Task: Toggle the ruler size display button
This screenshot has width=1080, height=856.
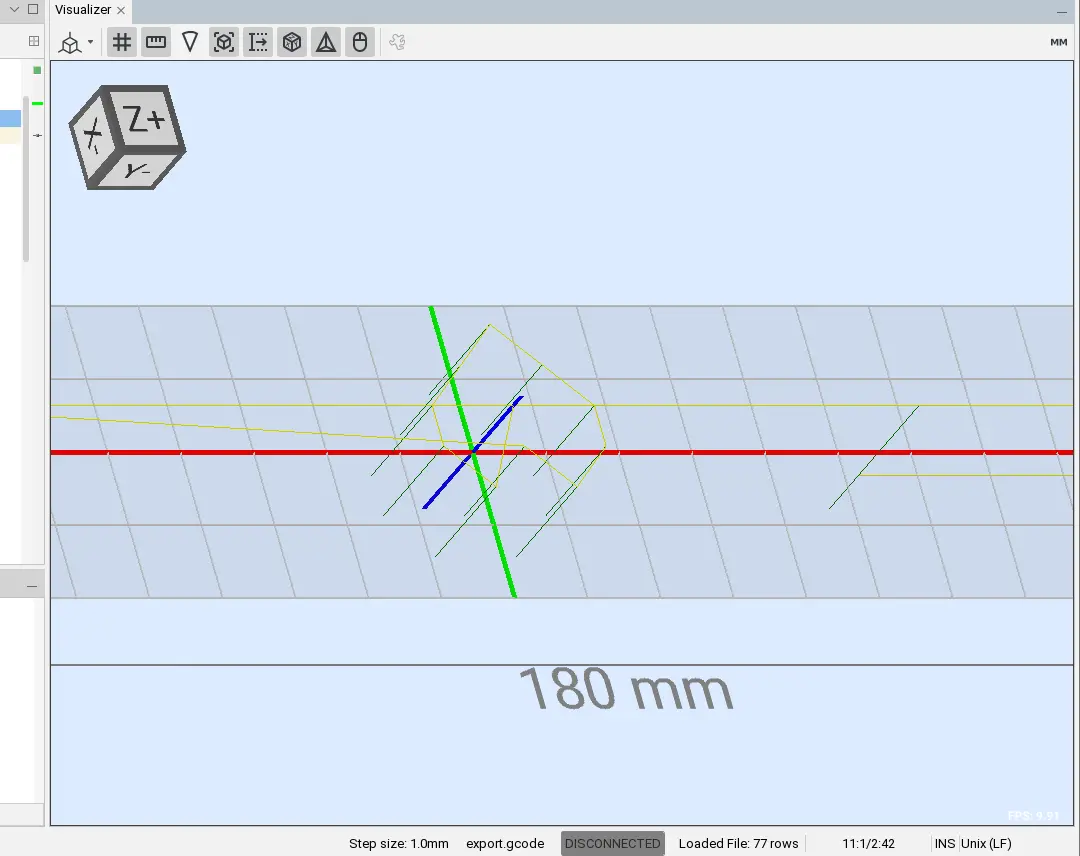Action: click(156, 42)
